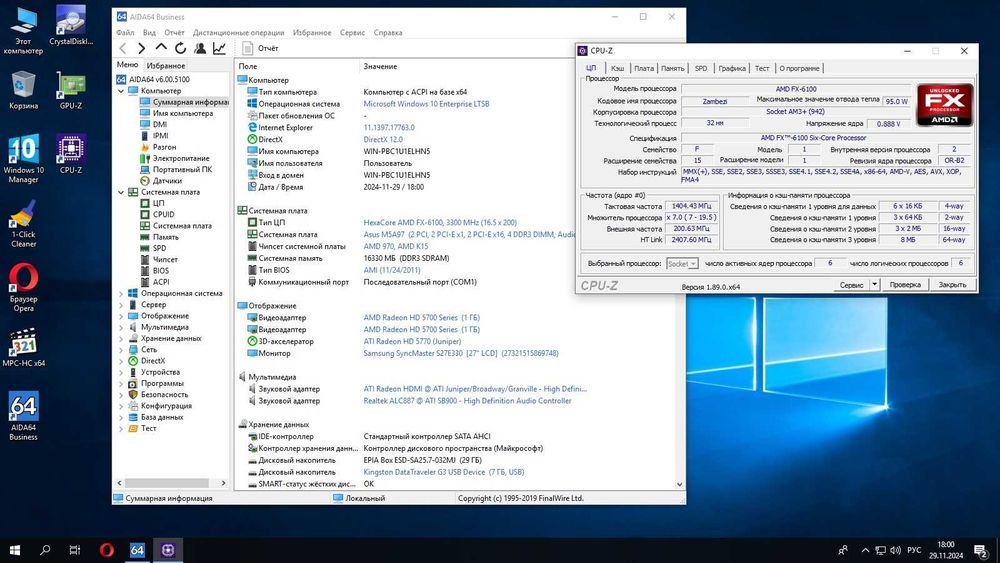Viewport: 1000px width, 563px height.
Task: Switch to the Графика tab in CPU-Z
Action: pyautogui.click(x=732, y=68)
